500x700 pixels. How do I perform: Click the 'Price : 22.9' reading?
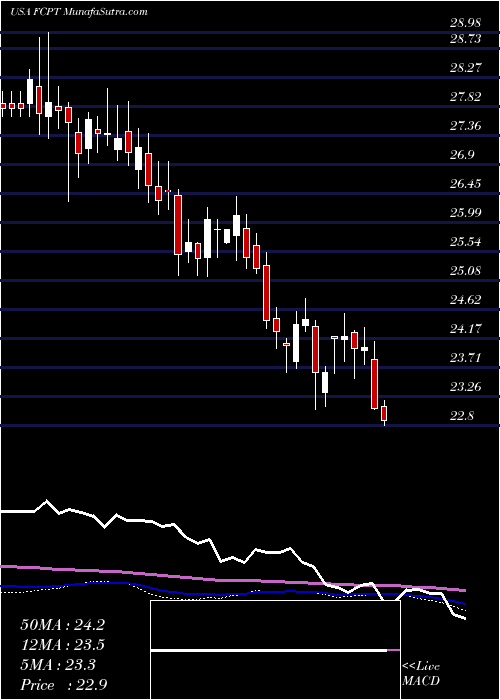pyautogui.click(x=63, y=685)
